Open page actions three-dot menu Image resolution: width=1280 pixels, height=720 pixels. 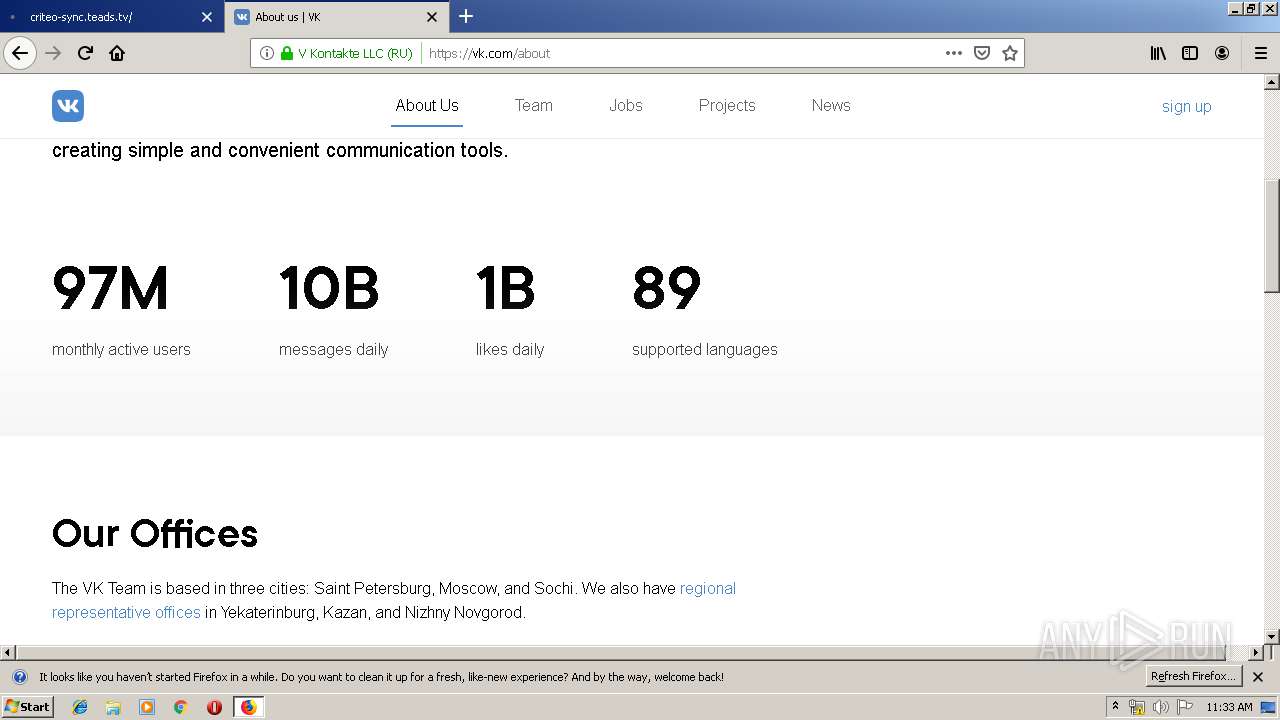point(954,53)
